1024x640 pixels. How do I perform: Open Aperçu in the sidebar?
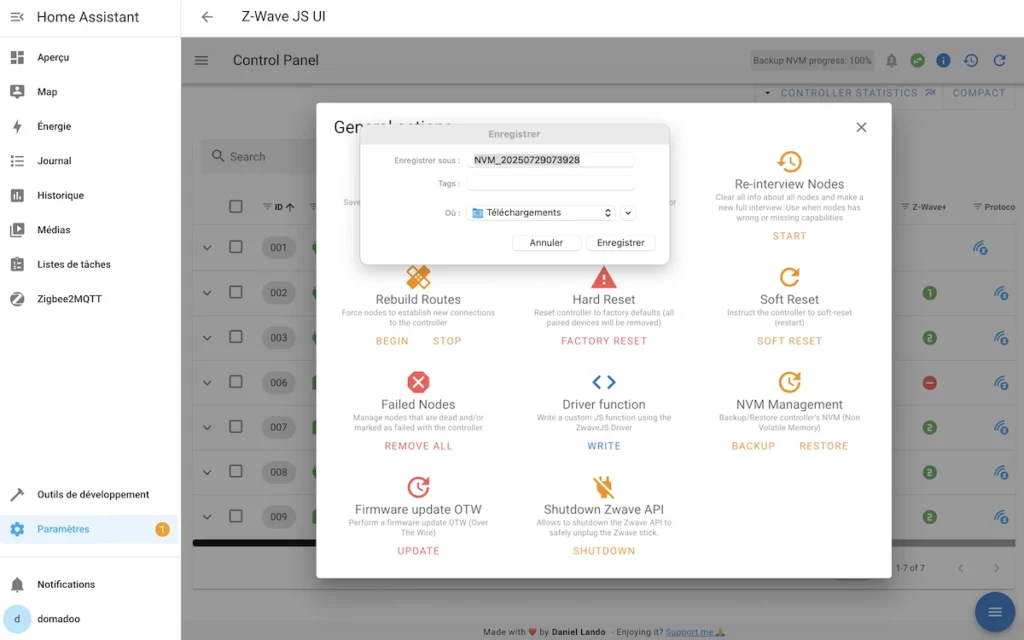click(x=90, y=57)
